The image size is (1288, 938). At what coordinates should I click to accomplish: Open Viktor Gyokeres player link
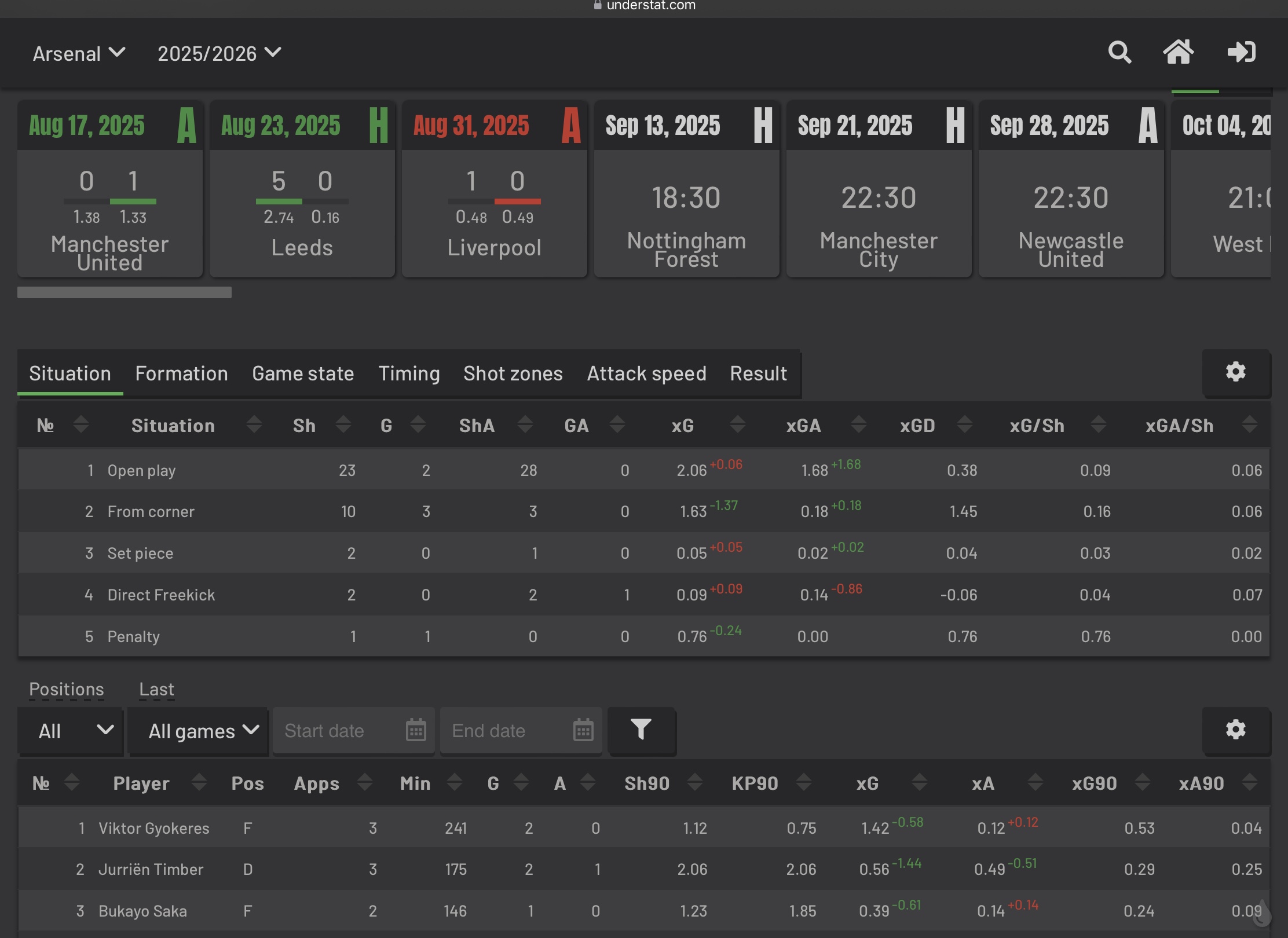(154, 828)
